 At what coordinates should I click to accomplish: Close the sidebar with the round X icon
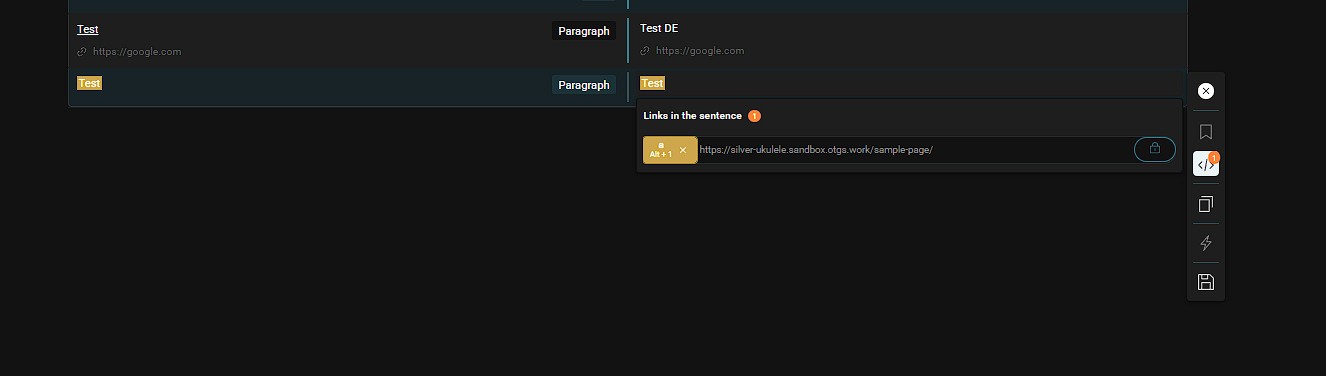pyautogui.click(x=1206, y=91)
